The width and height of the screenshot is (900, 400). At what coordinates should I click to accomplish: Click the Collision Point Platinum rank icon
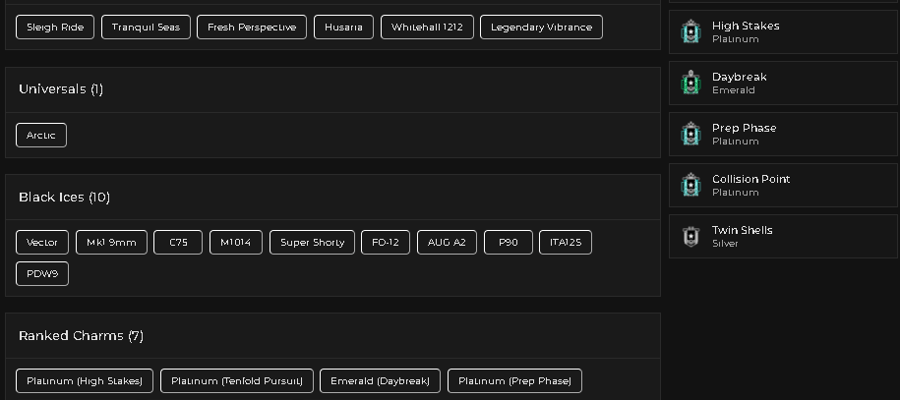point(690,185)
